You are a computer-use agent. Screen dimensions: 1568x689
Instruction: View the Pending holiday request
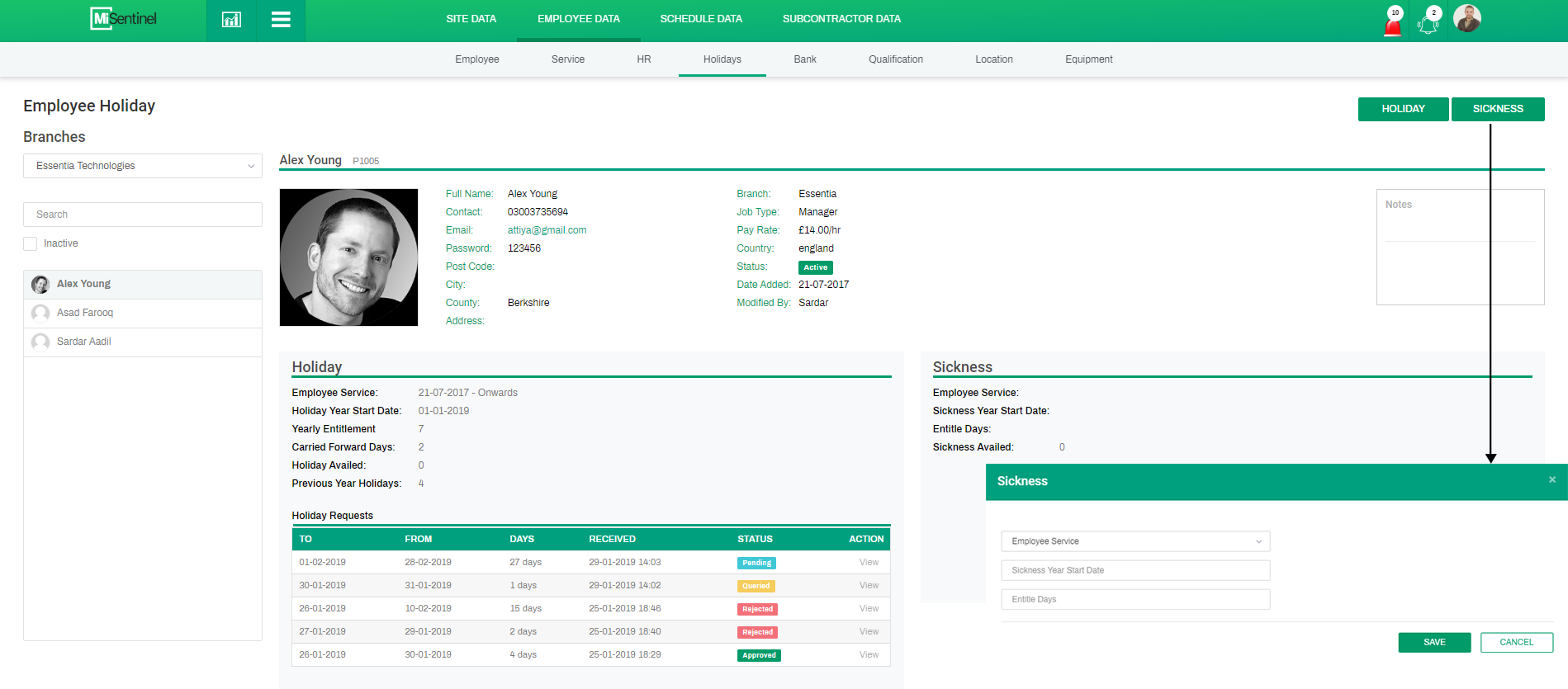tap(869, 562)
